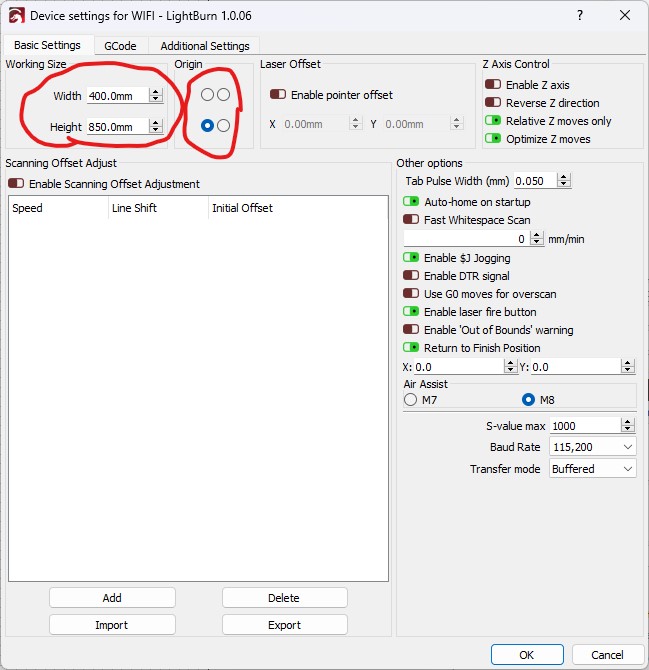Open the Additional Settings tab
Image resolution: width=649 pixels, height=670 pixels.
click(x=204, y=46)
